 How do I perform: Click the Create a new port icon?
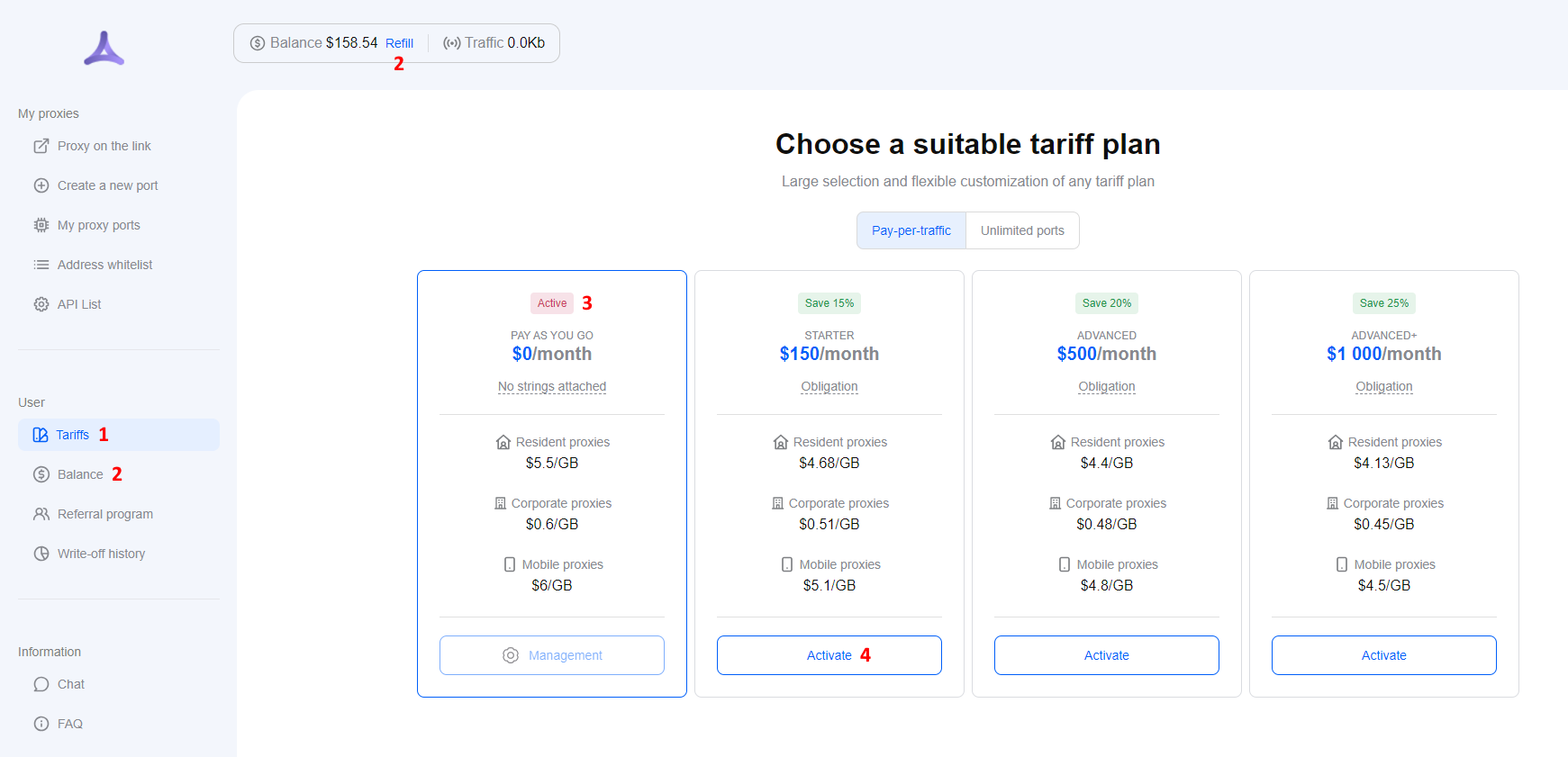click(41, 185)
